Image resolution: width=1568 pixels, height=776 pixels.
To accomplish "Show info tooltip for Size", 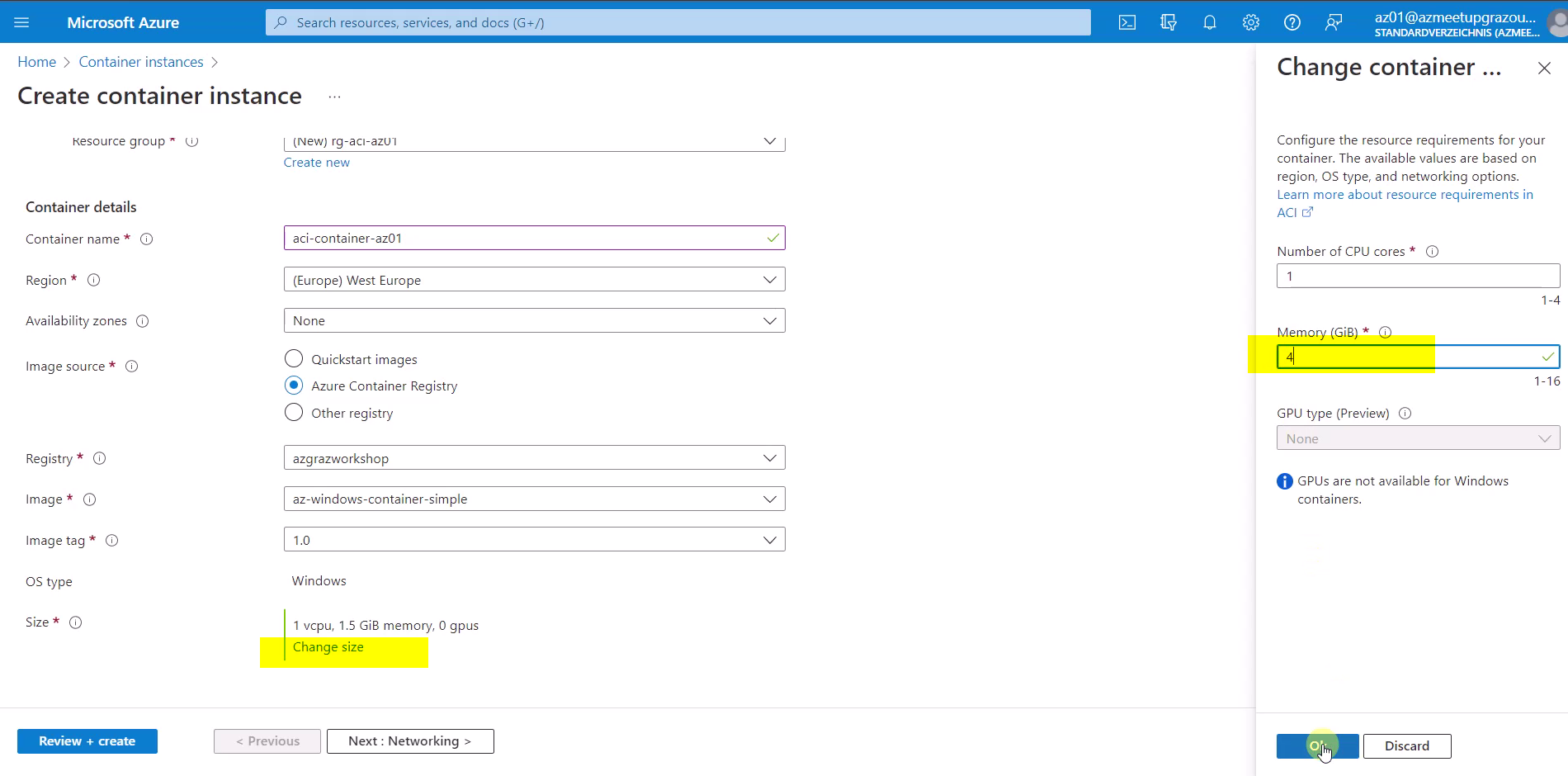I will tap(75, 622).
